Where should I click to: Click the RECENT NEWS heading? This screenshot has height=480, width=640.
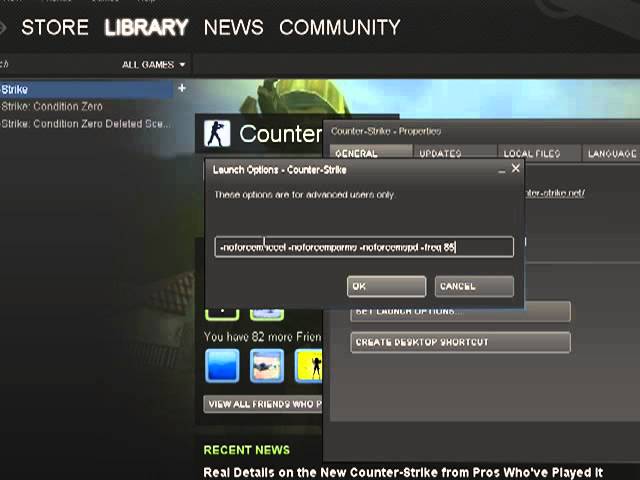point(247,450)
